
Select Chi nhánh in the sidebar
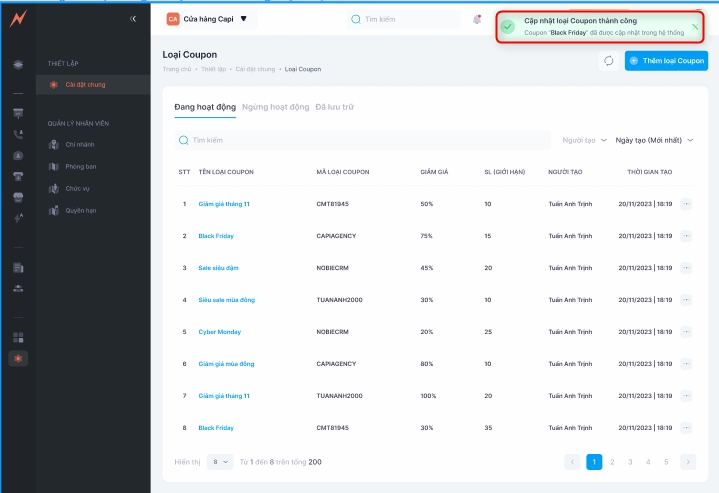[x=78, y=145]
